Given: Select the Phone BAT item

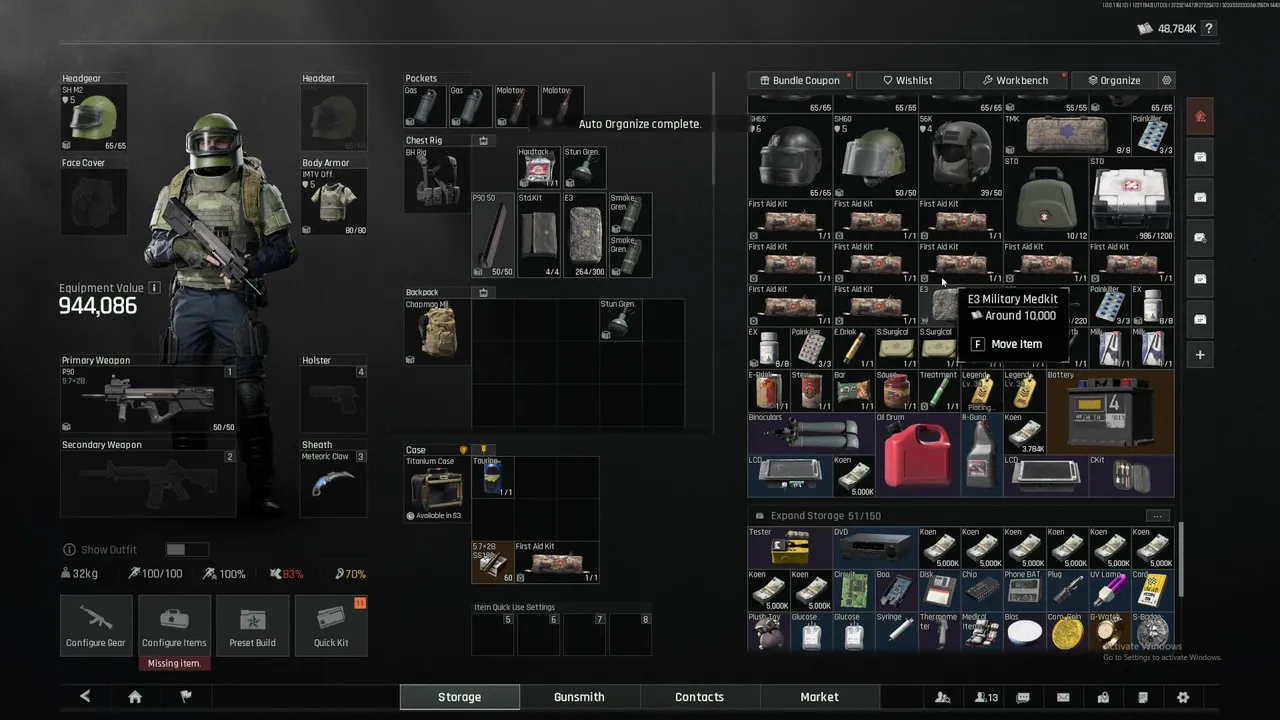Looking at the screenshot, I should click(x=1024, y=590).
